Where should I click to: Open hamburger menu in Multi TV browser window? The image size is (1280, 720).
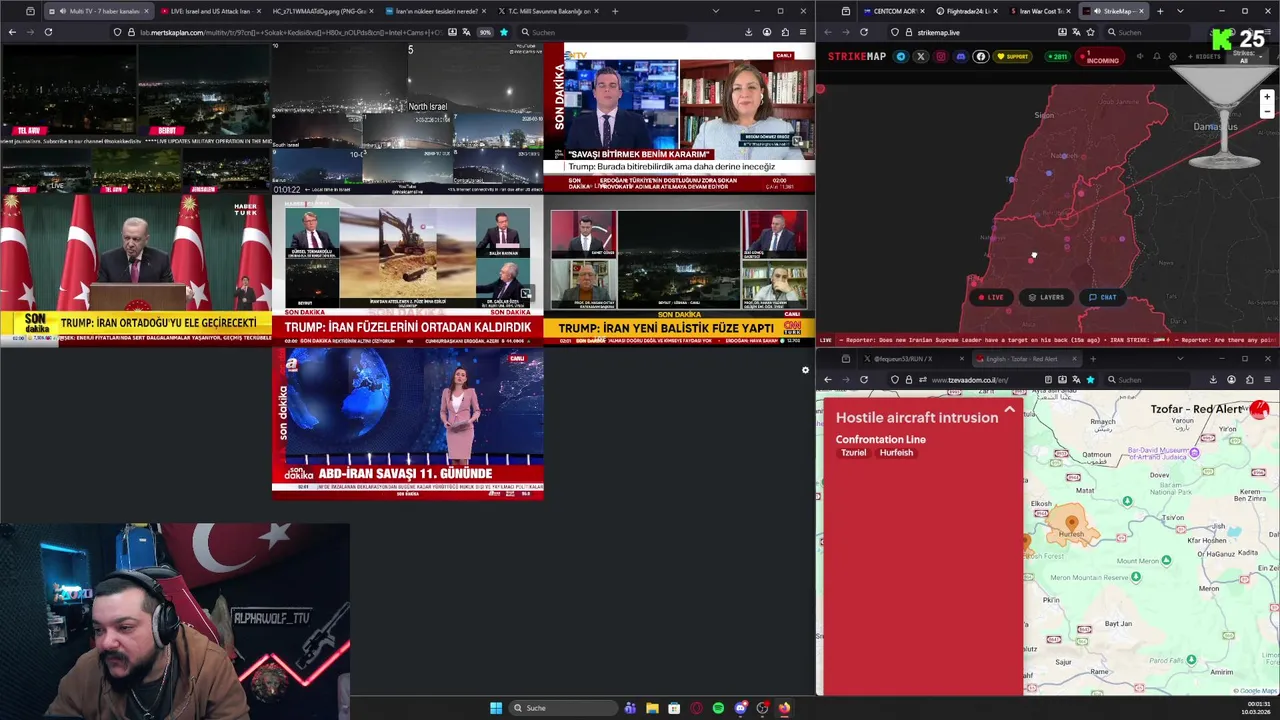[x=803, y=32]
